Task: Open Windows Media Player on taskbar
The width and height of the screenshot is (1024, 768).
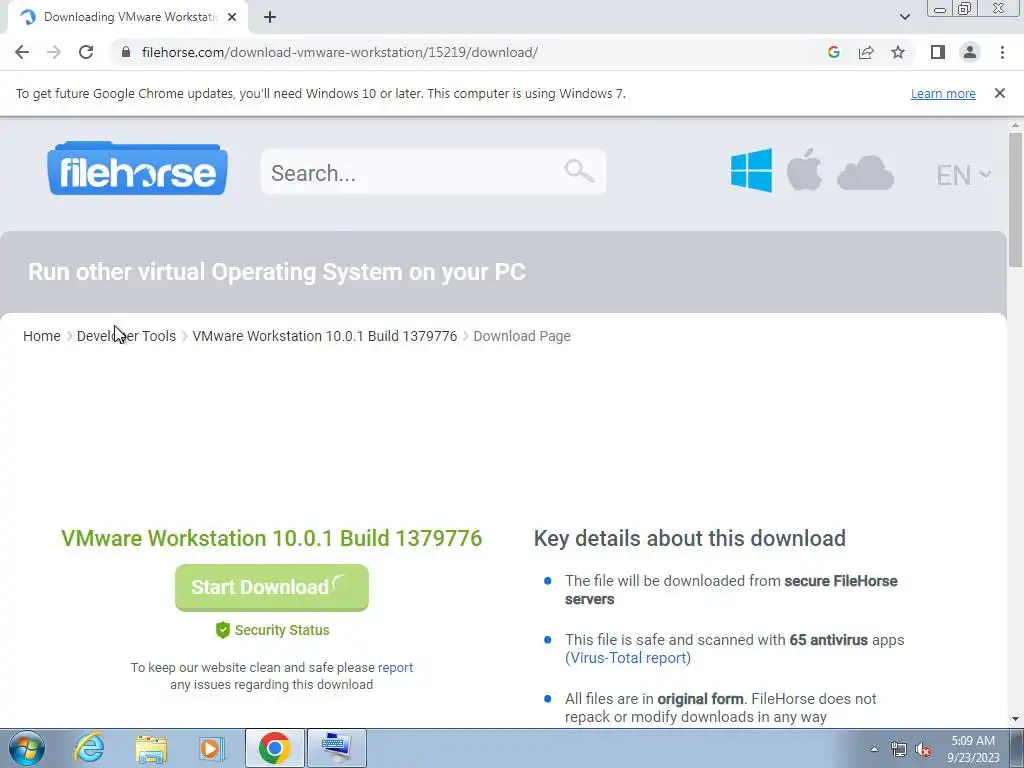Action: 210,748
